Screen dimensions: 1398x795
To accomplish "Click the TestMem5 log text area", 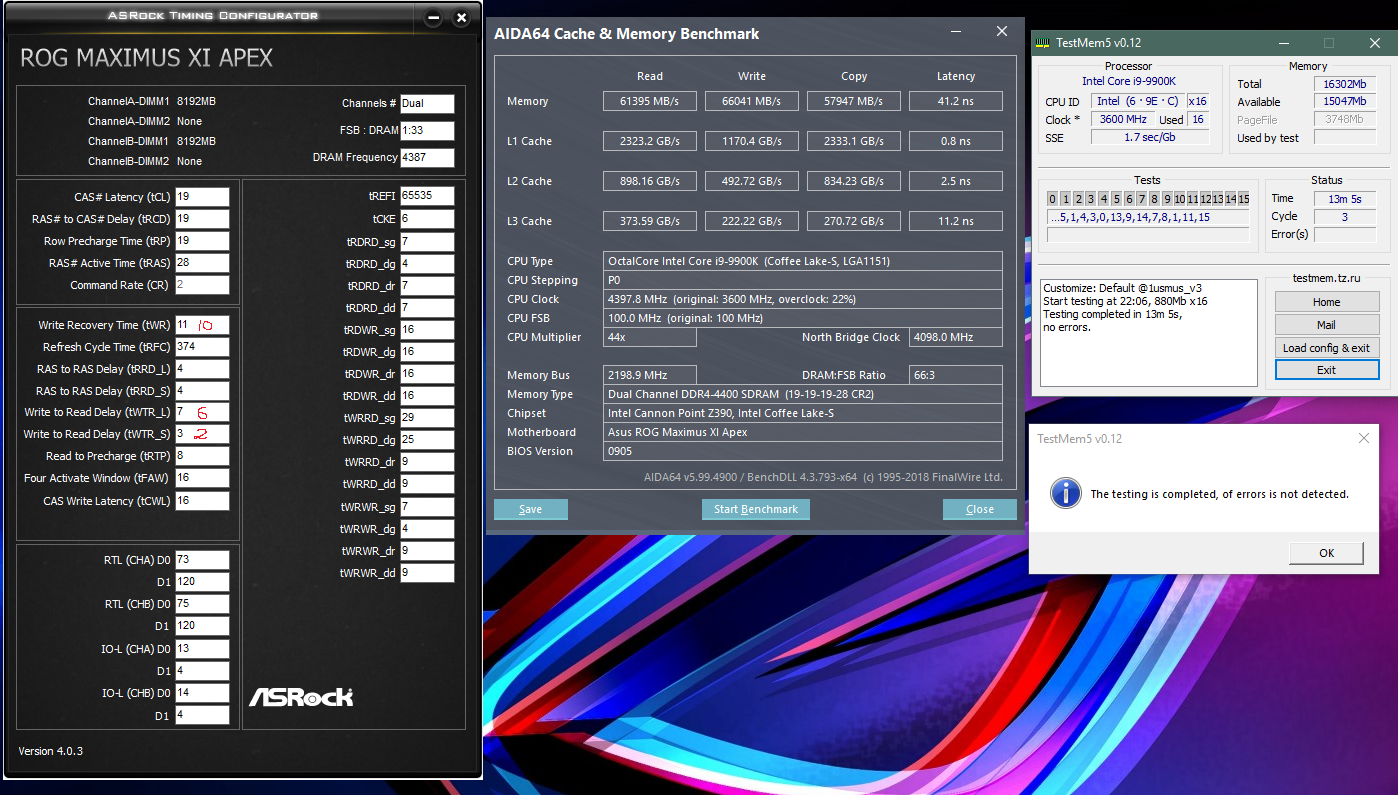I will pyautogui.click(x=1149, y=333).
